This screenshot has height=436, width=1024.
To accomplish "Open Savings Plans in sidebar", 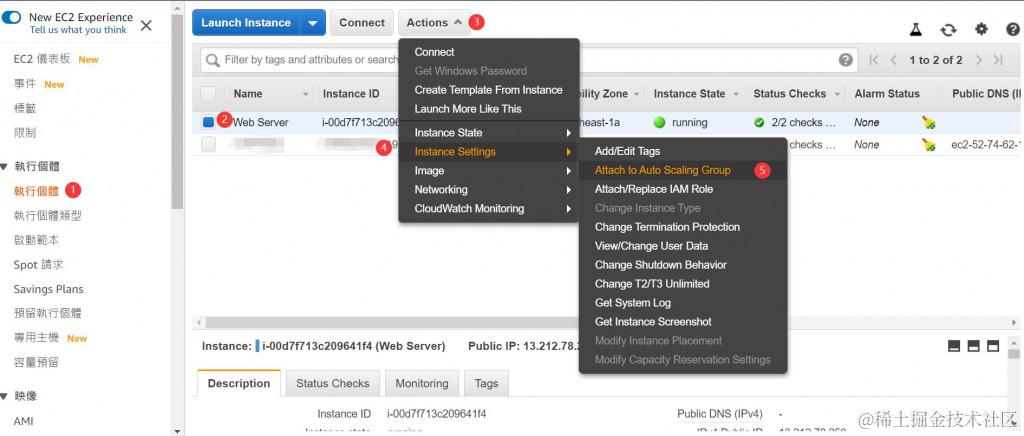I will (48, 289).
